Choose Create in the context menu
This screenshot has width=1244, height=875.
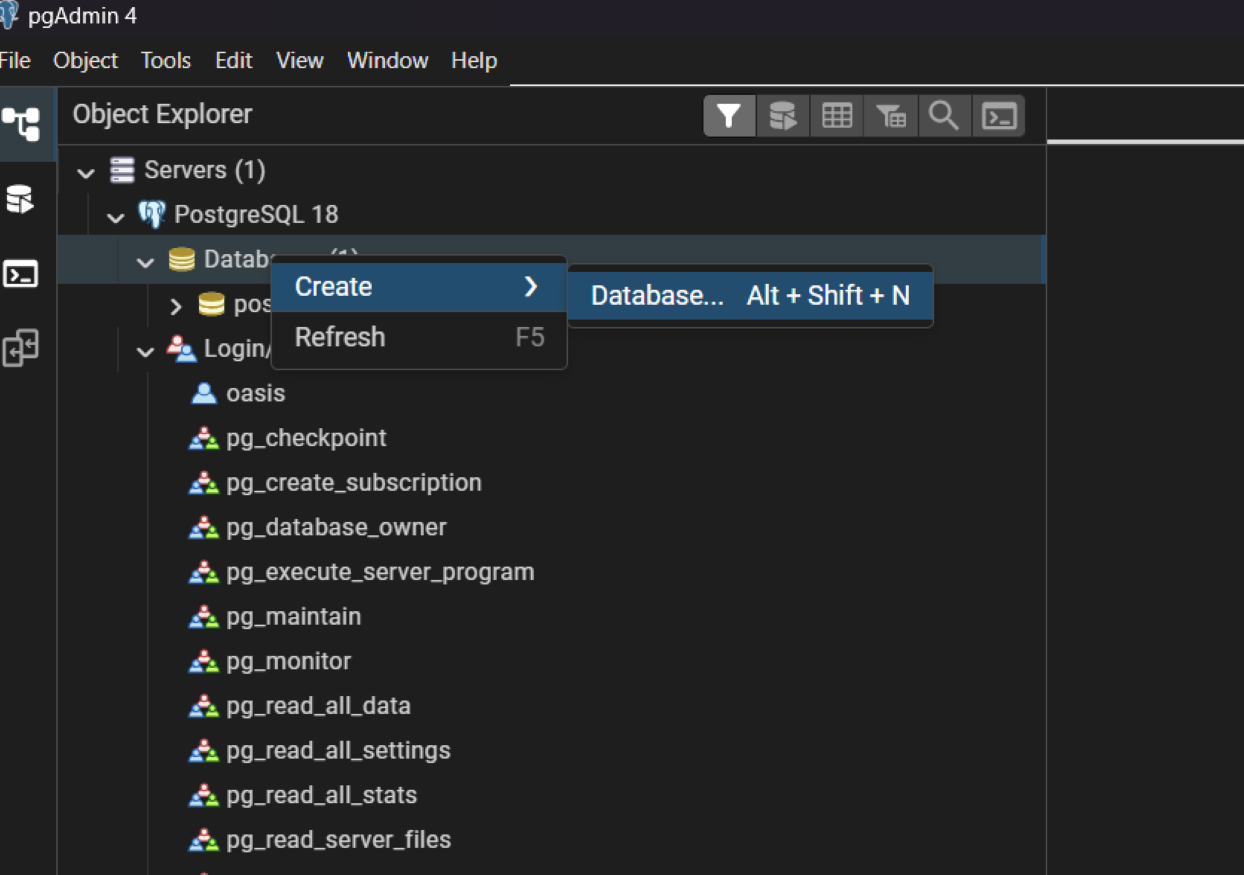point(419,287)
